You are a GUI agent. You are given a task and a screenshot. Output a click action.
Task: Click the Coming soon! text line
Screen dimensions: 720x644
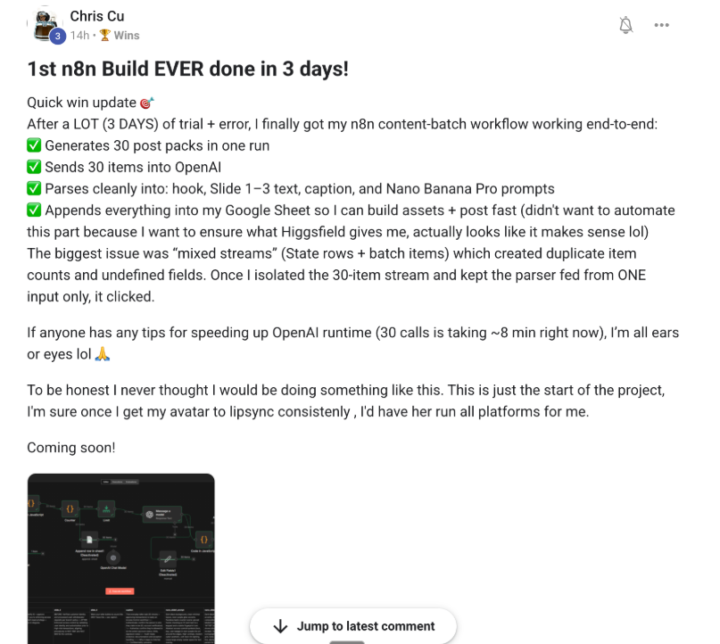(x=71, y=447)
